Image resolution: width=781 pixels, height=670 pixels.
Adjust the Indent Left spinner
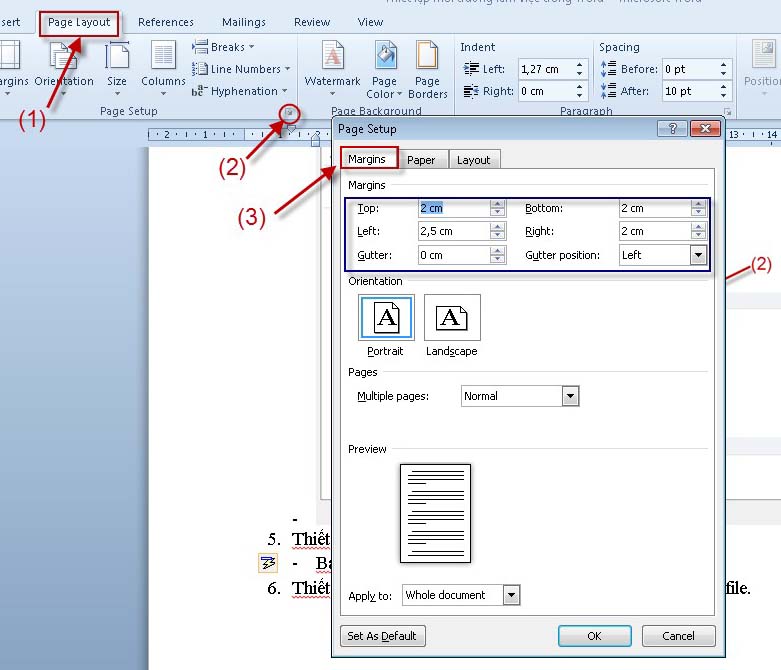(579, 69)
